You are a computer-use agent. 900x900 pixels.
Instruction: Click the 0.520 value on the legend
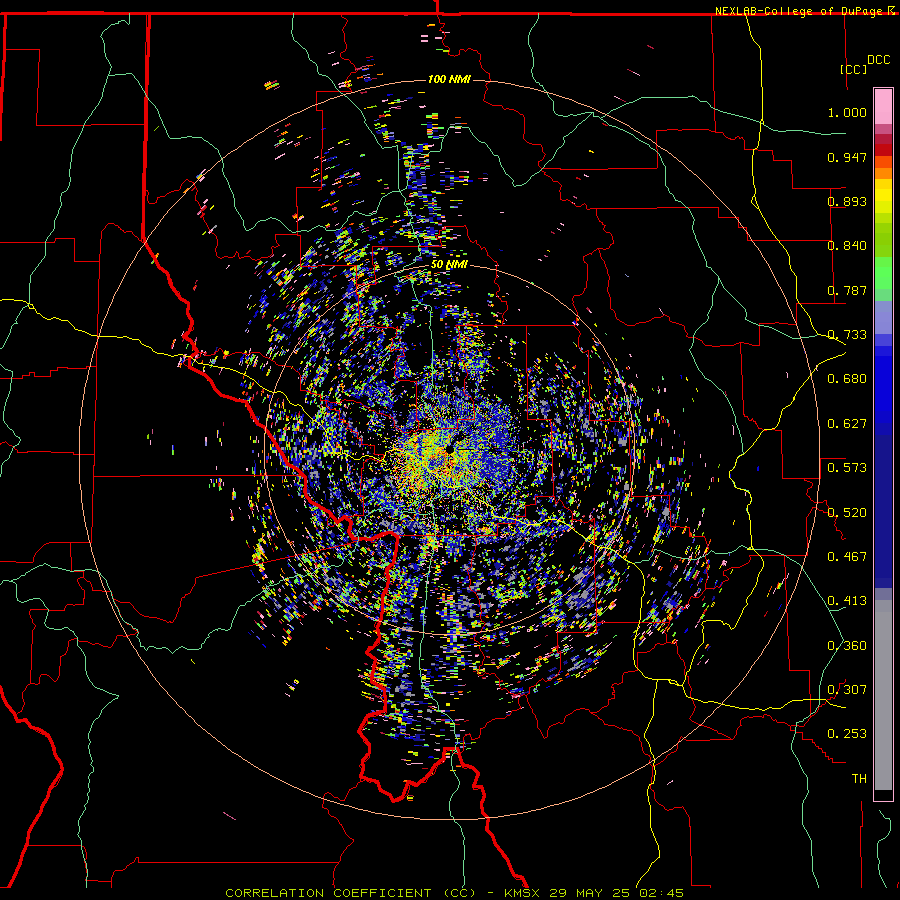click(847, 513)
